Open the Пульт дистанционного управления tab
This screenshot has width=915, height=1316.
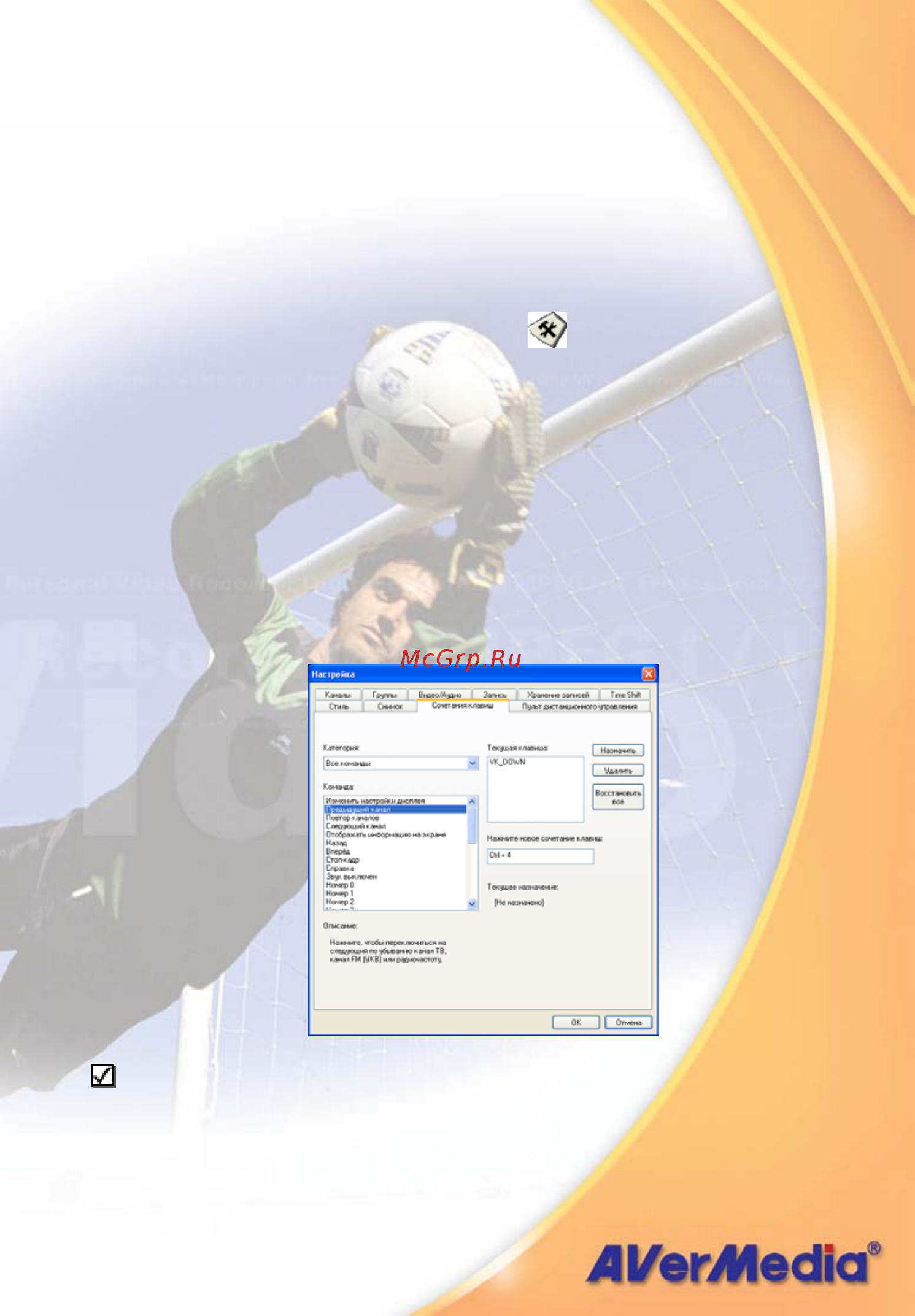pyautogui.click(x=579, y=706)
